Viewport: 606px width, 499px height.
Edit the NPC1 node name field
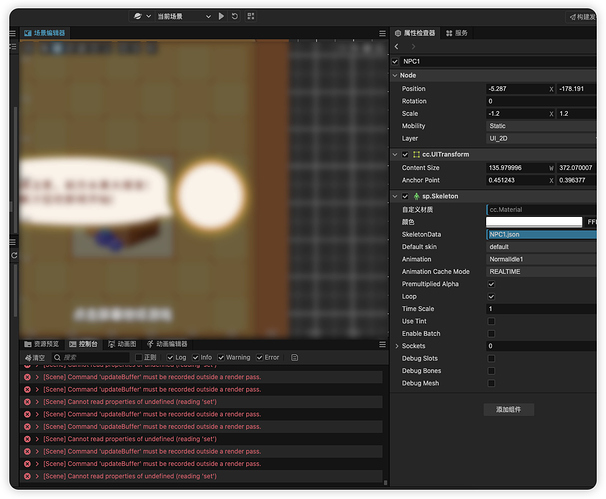498,61
